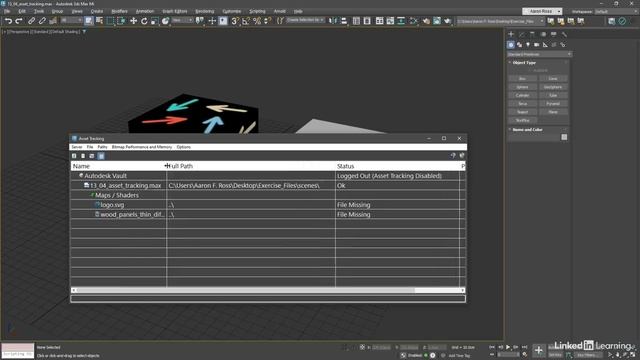The image size is (640, 360).
Task: Click the Undo arrow in main toolbar
Action: 9,21
